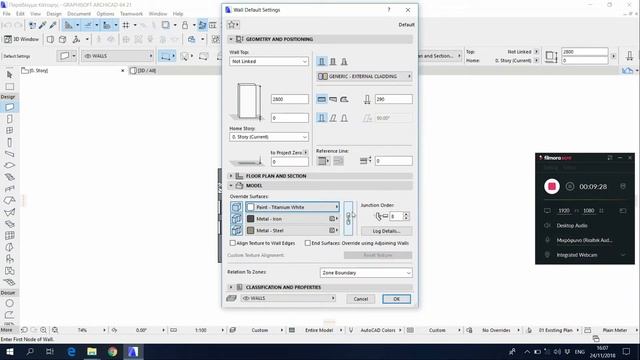640x360 pixels.
Task: Open the Edit menu
Action: pyautogui.click(x=20, y=14)
